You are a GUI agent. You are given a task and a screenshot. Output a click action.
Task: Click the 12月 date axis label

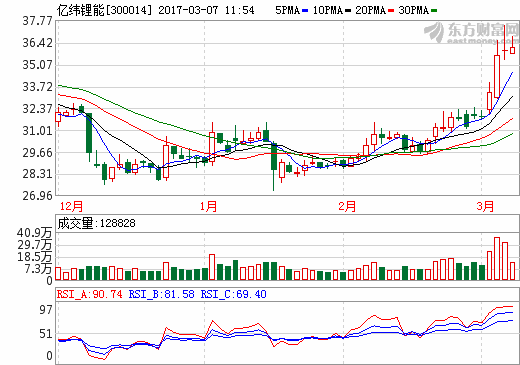point(71,206)
